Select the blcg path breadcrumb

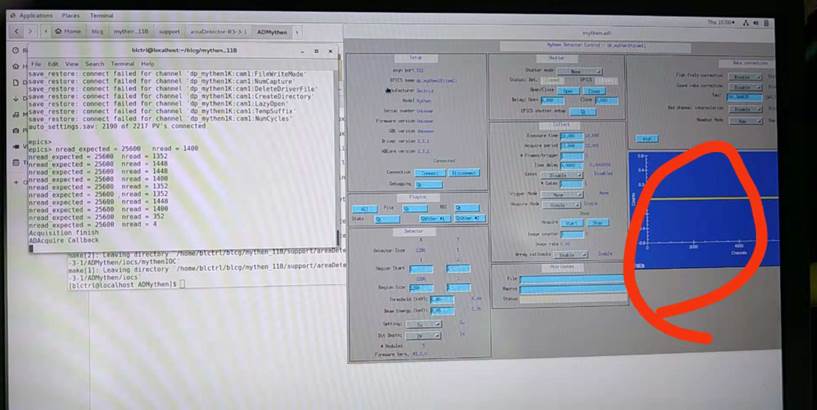97,31
